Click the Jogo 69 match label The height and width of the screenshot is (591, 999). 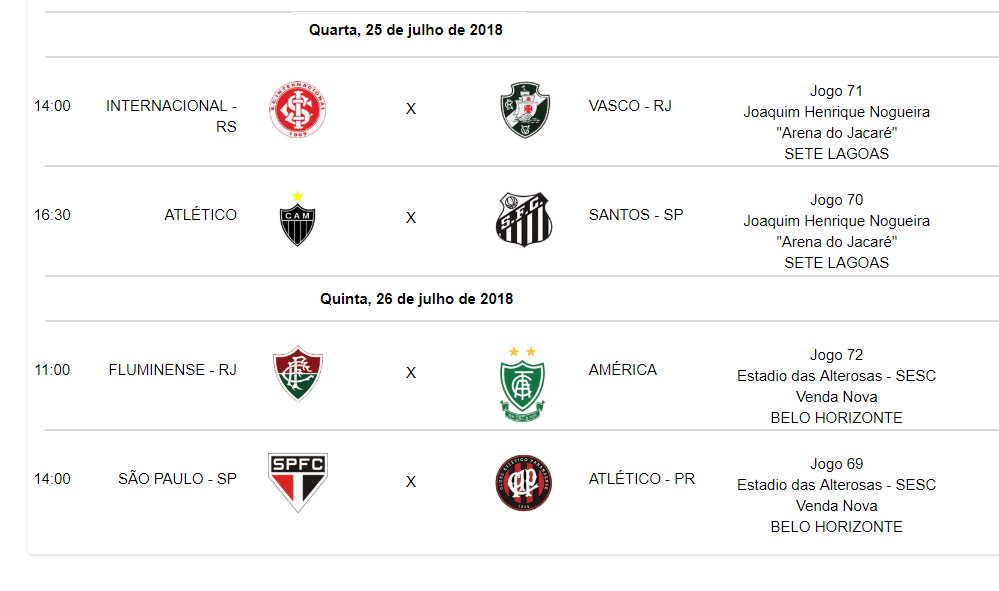tap(837, 464)
